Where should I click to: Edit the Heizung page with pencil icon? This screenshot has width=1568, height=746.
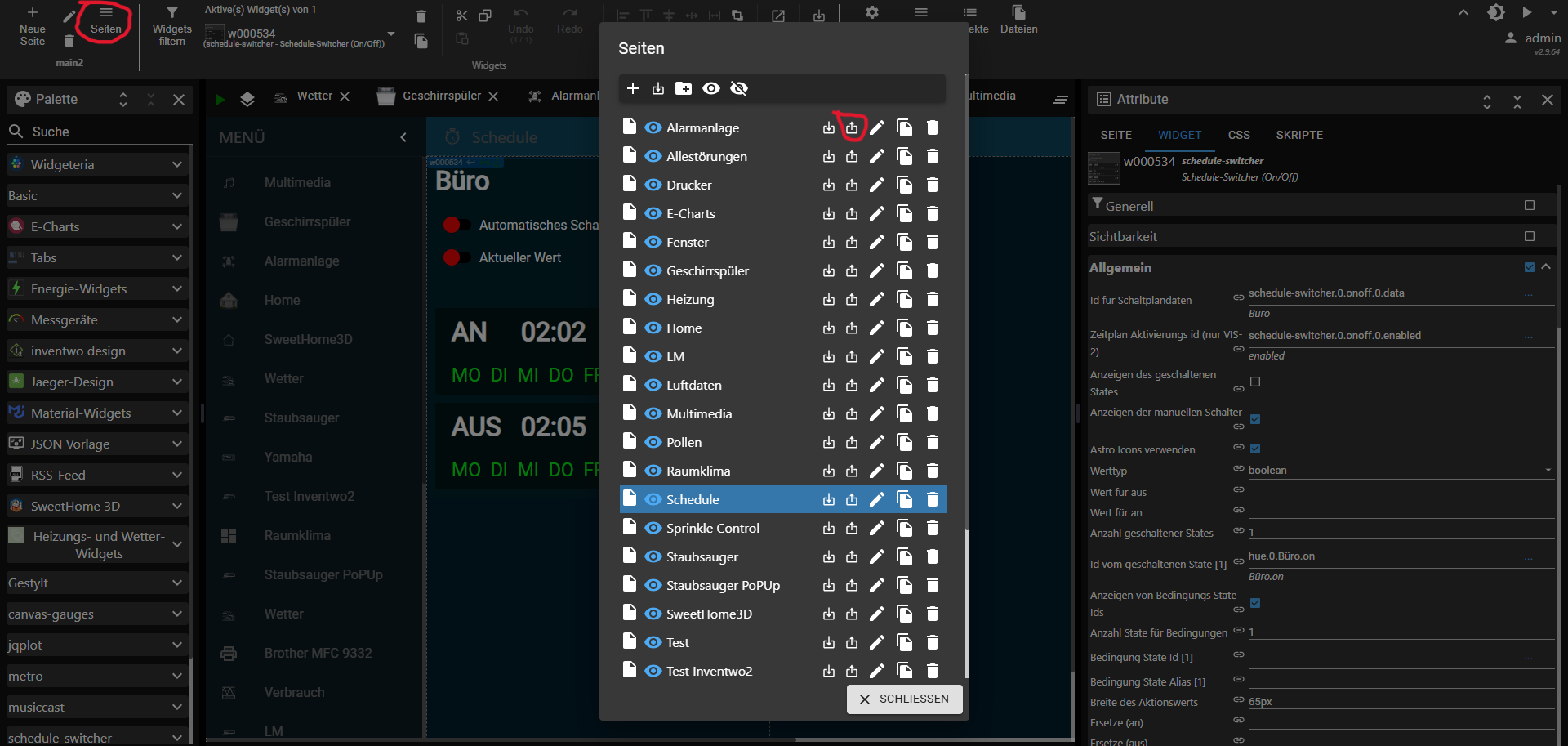click(x=876, y=299)
